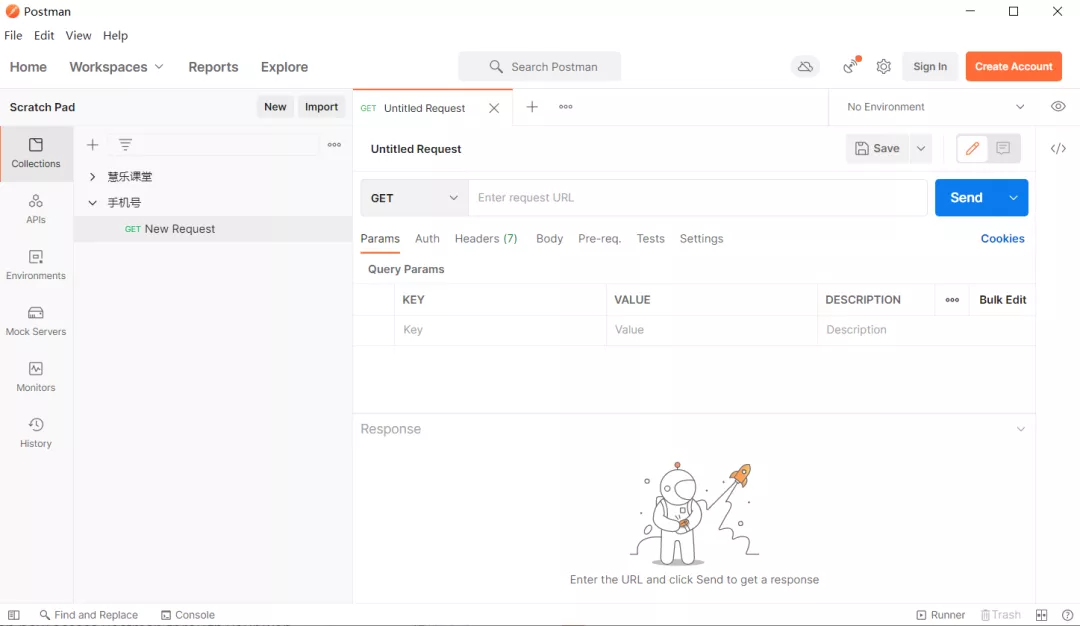Open the No Environment dropdown
This screenshot has width=1080, height=626.
935,107
